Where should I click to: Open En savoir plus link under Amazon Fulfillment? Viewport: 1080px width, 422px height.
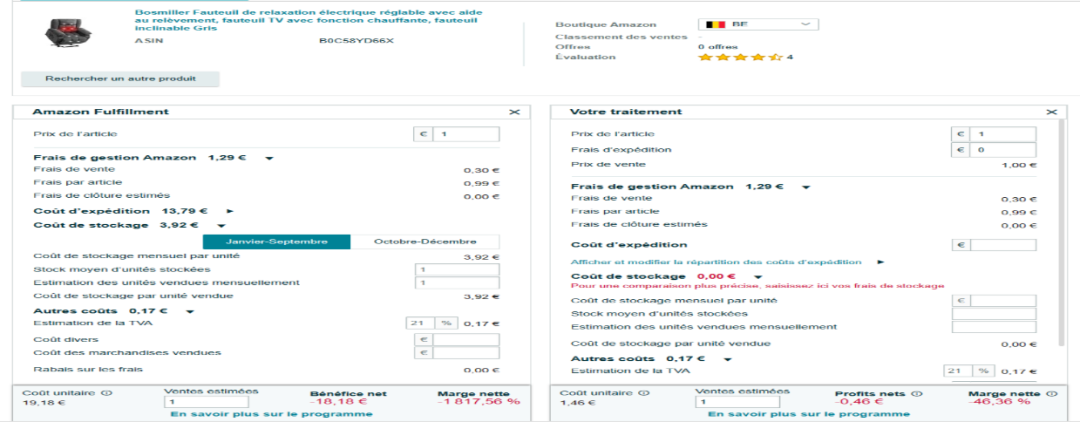tap(271, 414)
